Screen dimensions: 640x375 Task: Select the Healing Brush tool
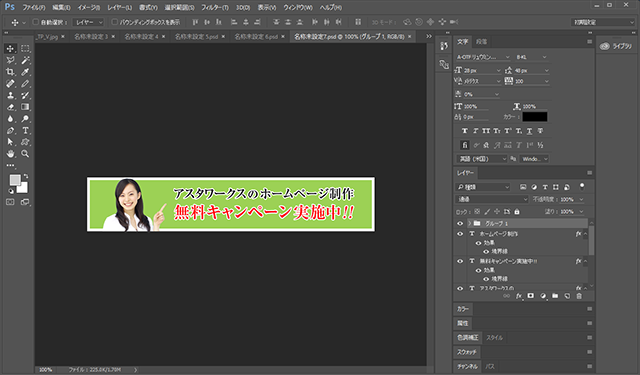point(10,84)
